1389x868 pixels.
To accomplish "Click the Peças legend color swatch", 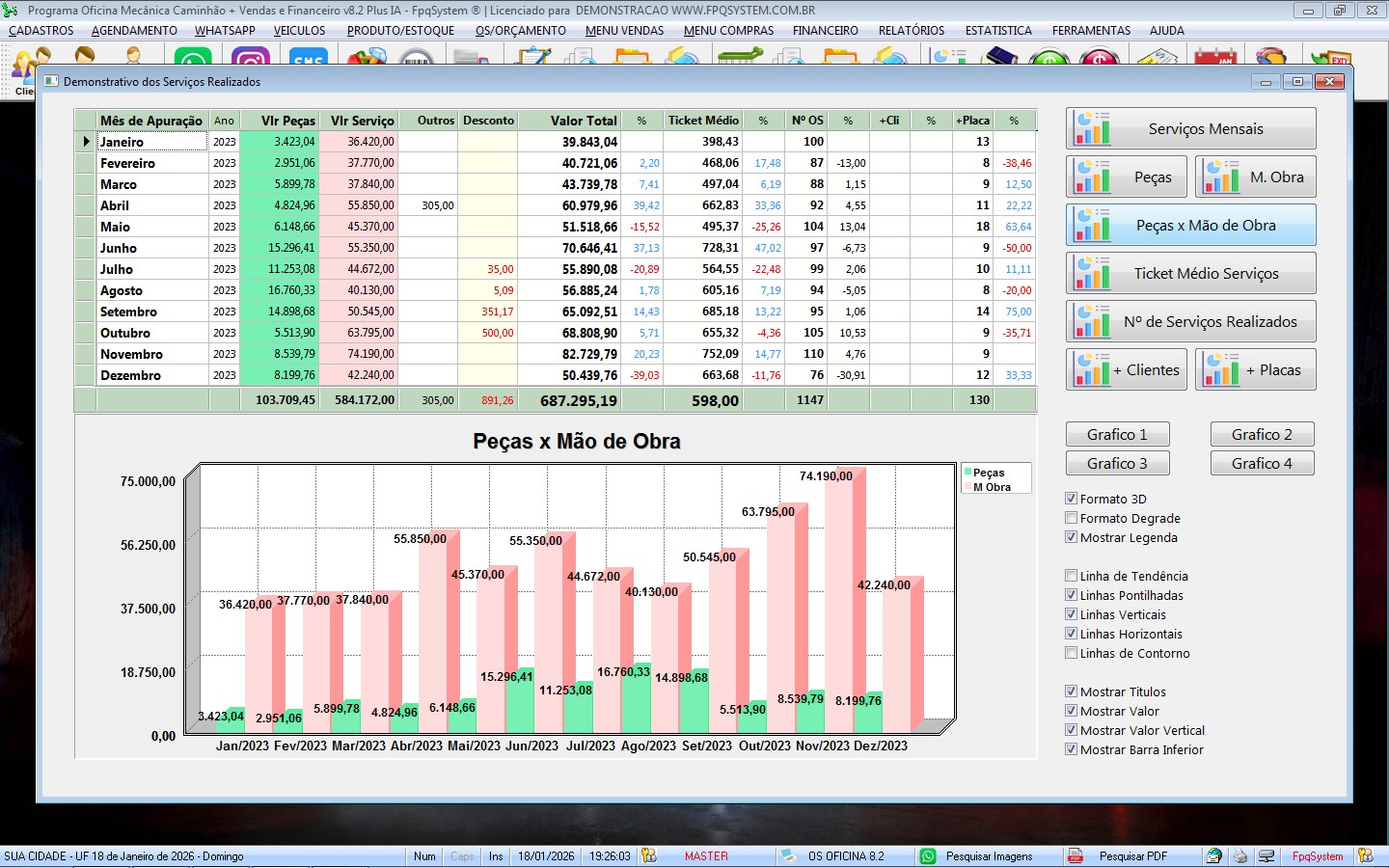I will (967, 473).
